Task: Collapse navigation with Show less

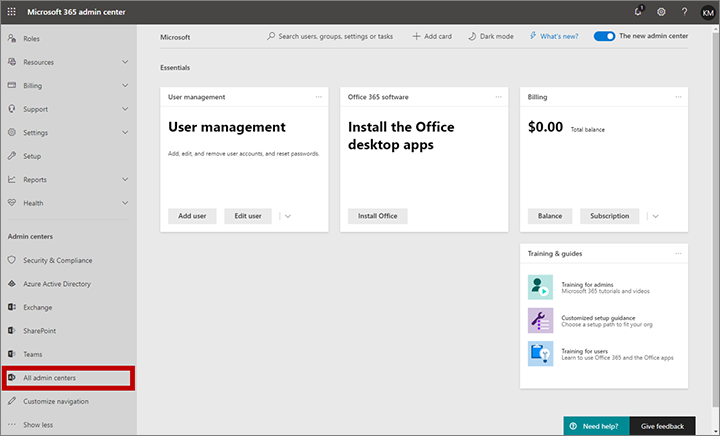Action: pos(38,425)
